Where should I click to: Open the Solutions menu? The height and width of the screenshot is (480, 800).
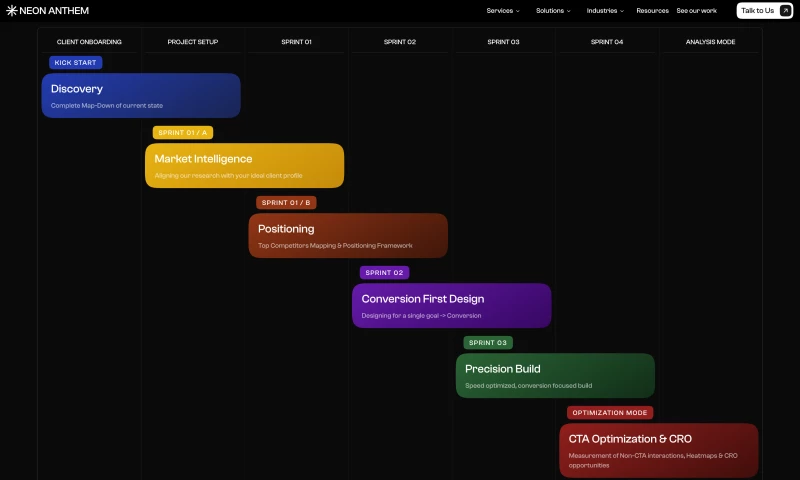click(x=553, y=11)
